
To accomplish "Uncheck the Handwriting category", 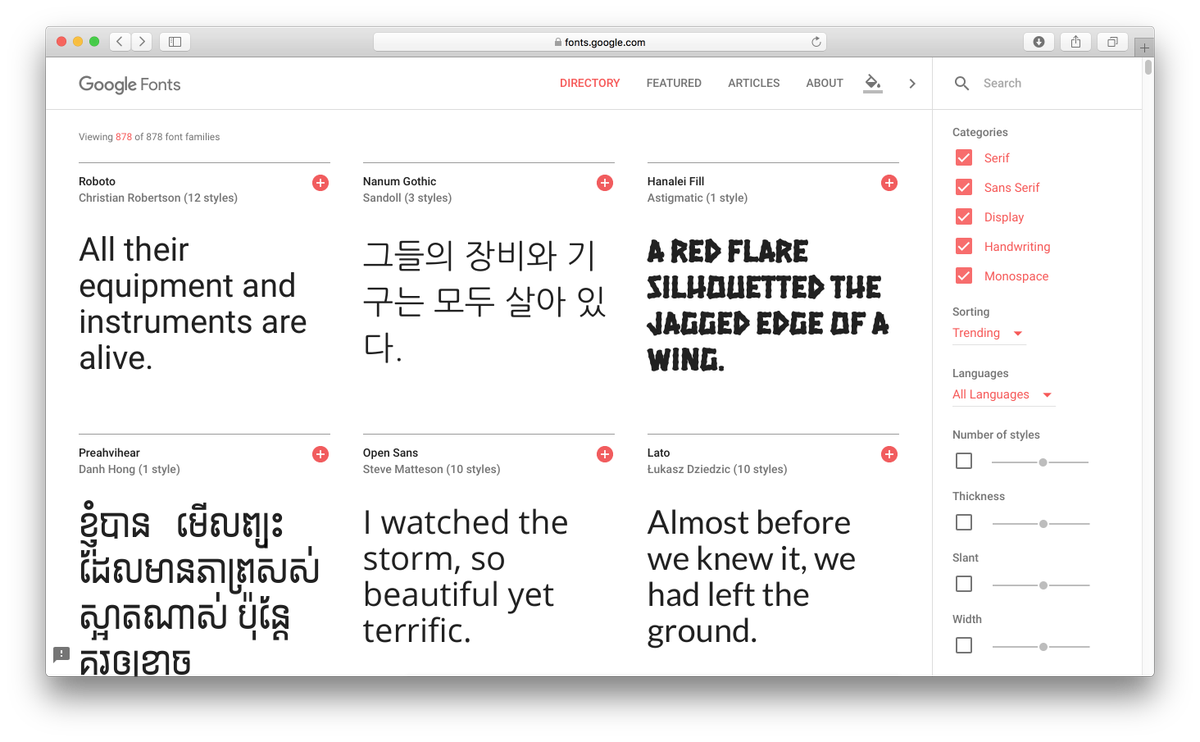I will [964, 246].
